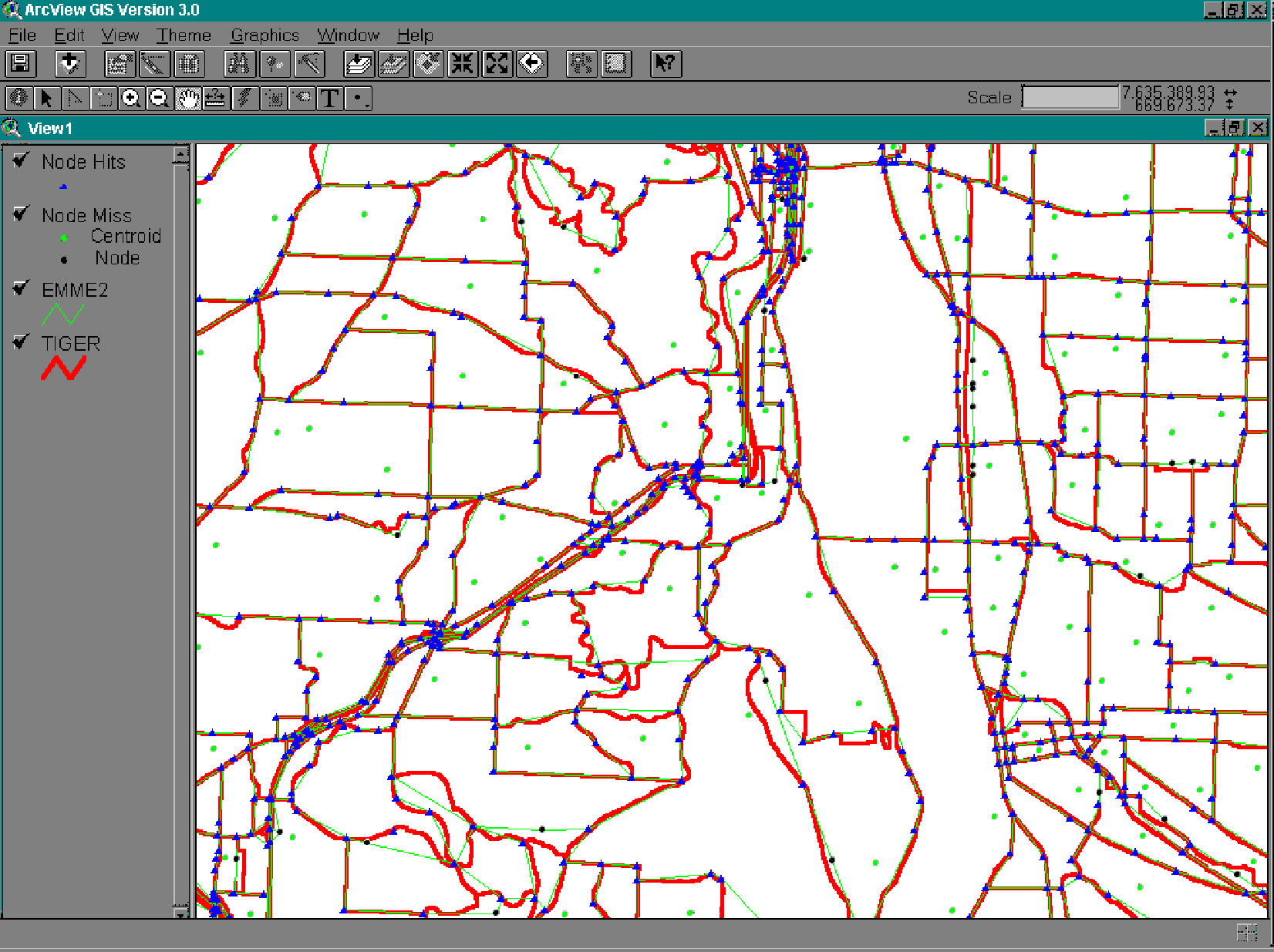Click the Centroid legend label
Image resolution: width=1274 pixels, height=952 pixels.
coord(126,236)
